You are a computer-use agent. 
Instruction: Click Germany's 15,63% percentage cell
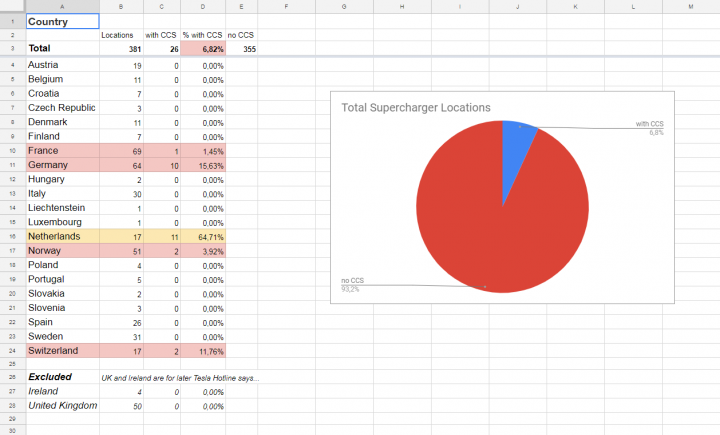click(203, 165)
